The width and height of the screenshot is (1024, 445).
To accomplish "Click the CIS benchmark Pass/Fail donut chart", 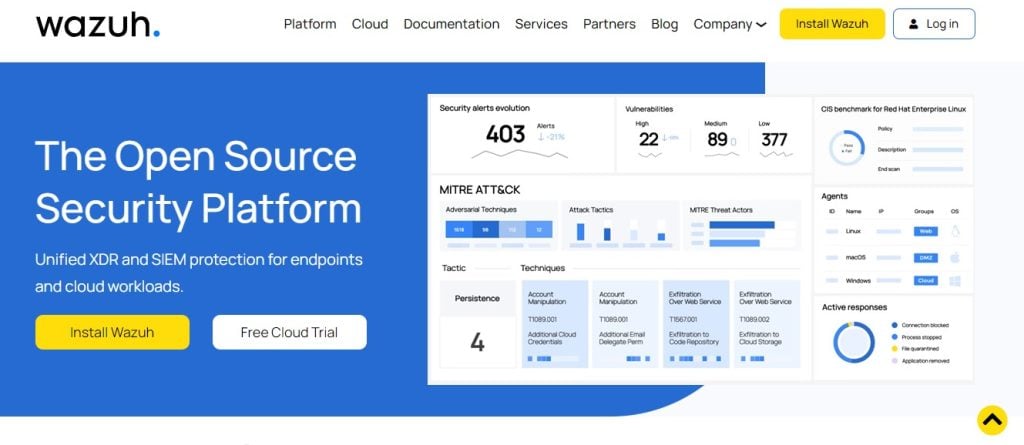I will (x=846, y=148).
